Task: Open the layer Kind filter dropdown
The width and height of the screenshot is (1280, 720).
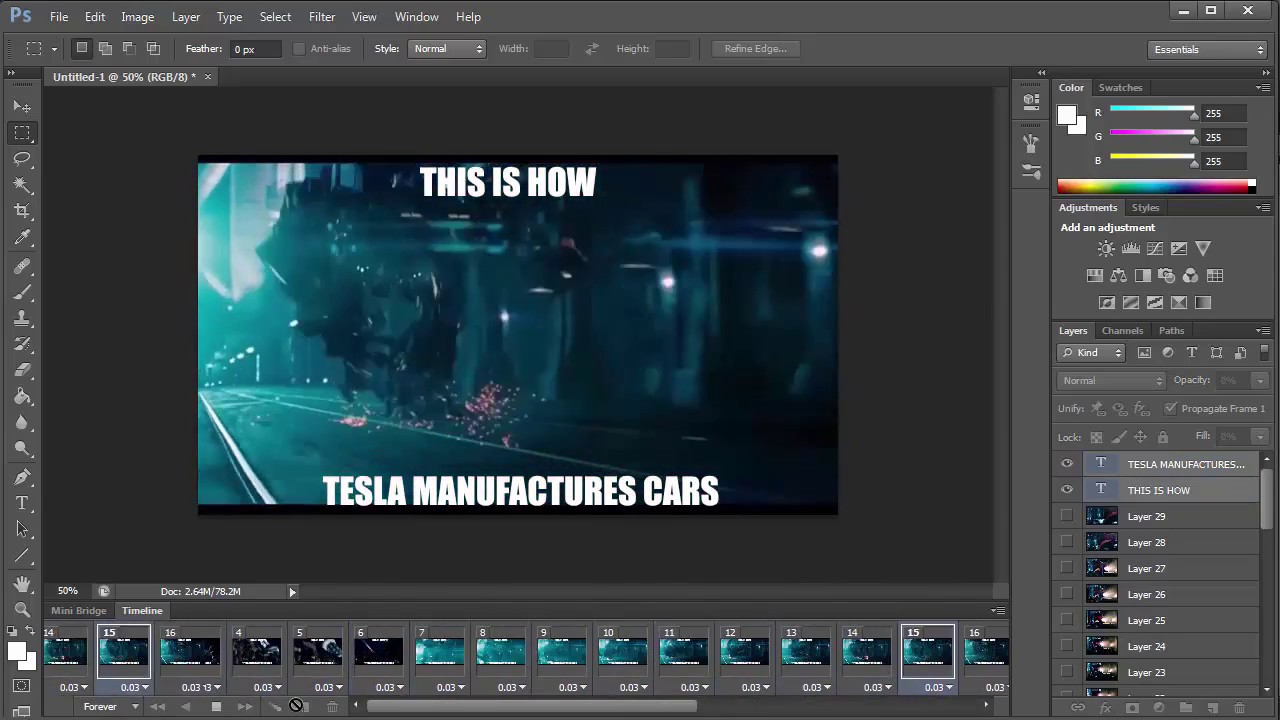Action: [1092, 352]
